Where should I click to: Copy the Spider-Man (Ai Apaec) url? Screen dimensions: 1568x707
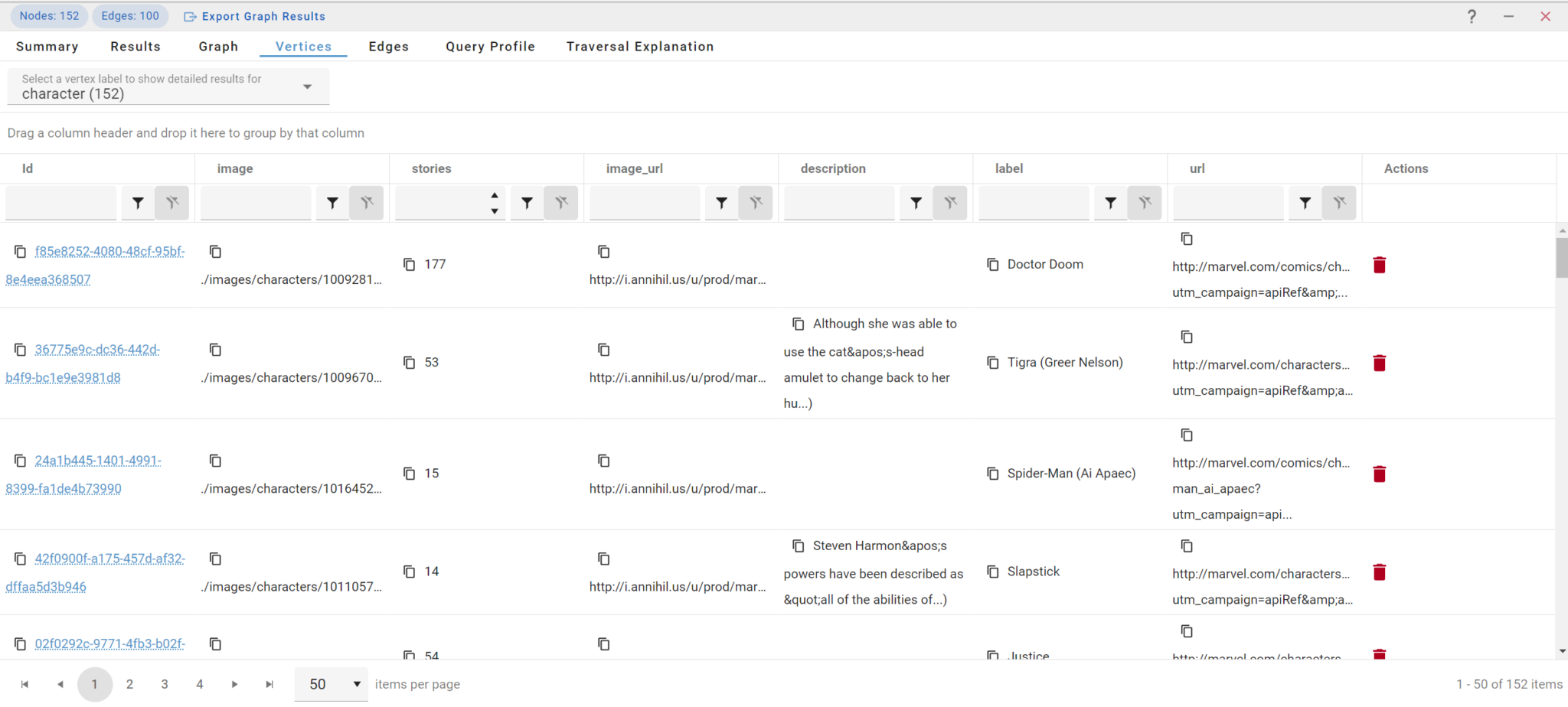(x=1187, y=435)
